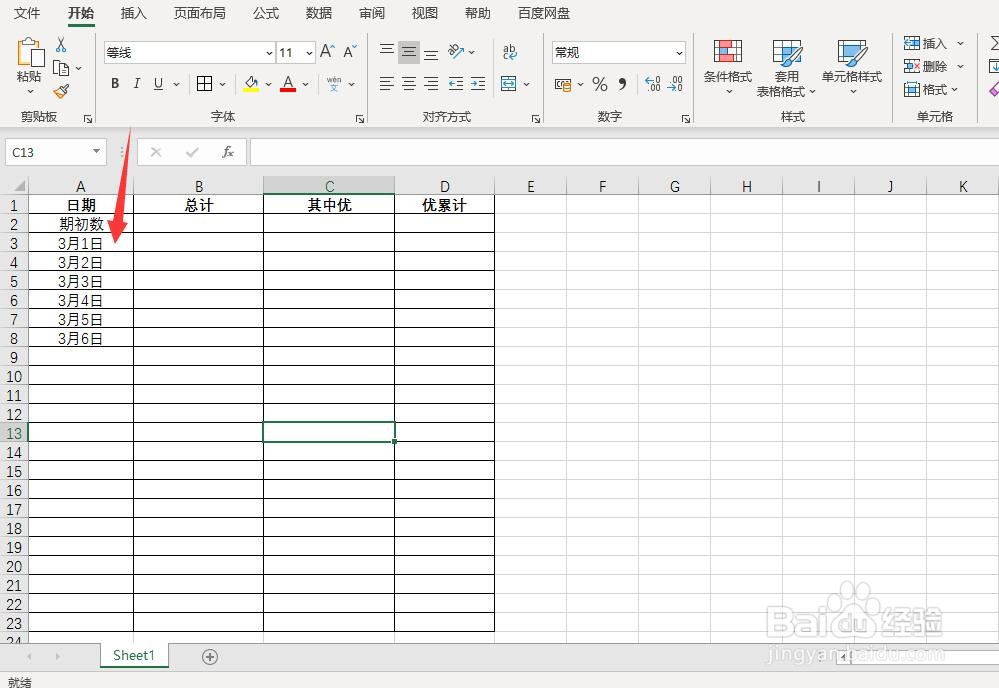999x688 pixels.
Task: Add a new sheet with plus icon
Action: (x=210, y=657)
